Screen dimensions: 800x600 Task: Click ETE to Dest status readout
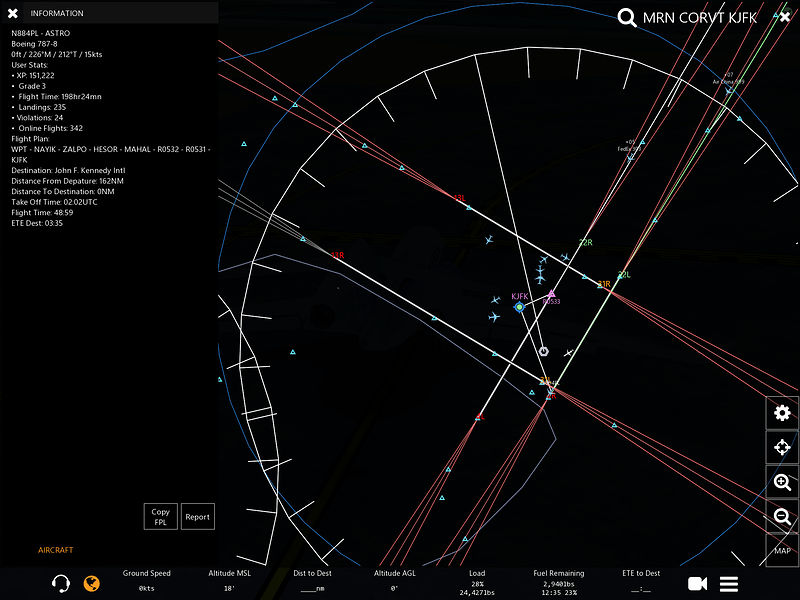point(641,580)
